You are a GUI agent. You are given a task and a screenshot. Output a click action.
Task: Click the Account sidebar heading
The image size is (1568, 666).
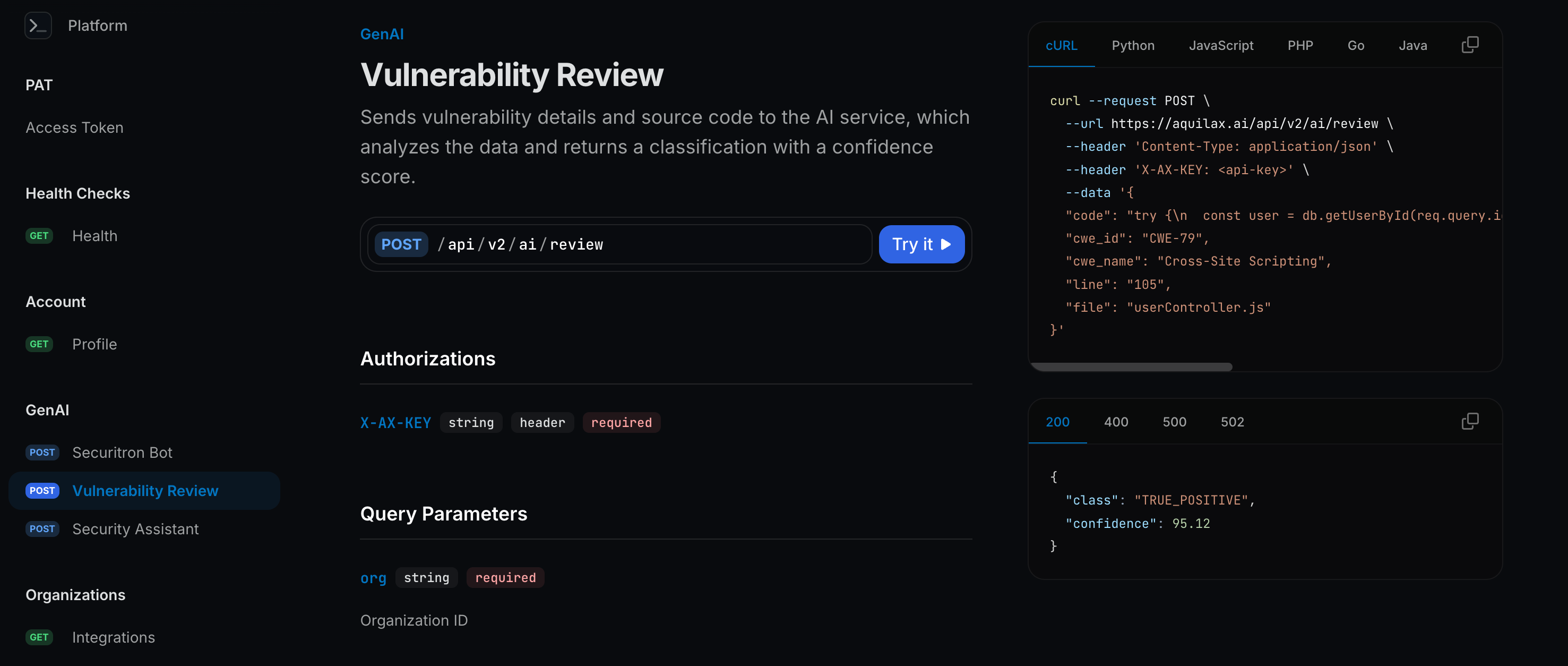(x=55, y=301)
